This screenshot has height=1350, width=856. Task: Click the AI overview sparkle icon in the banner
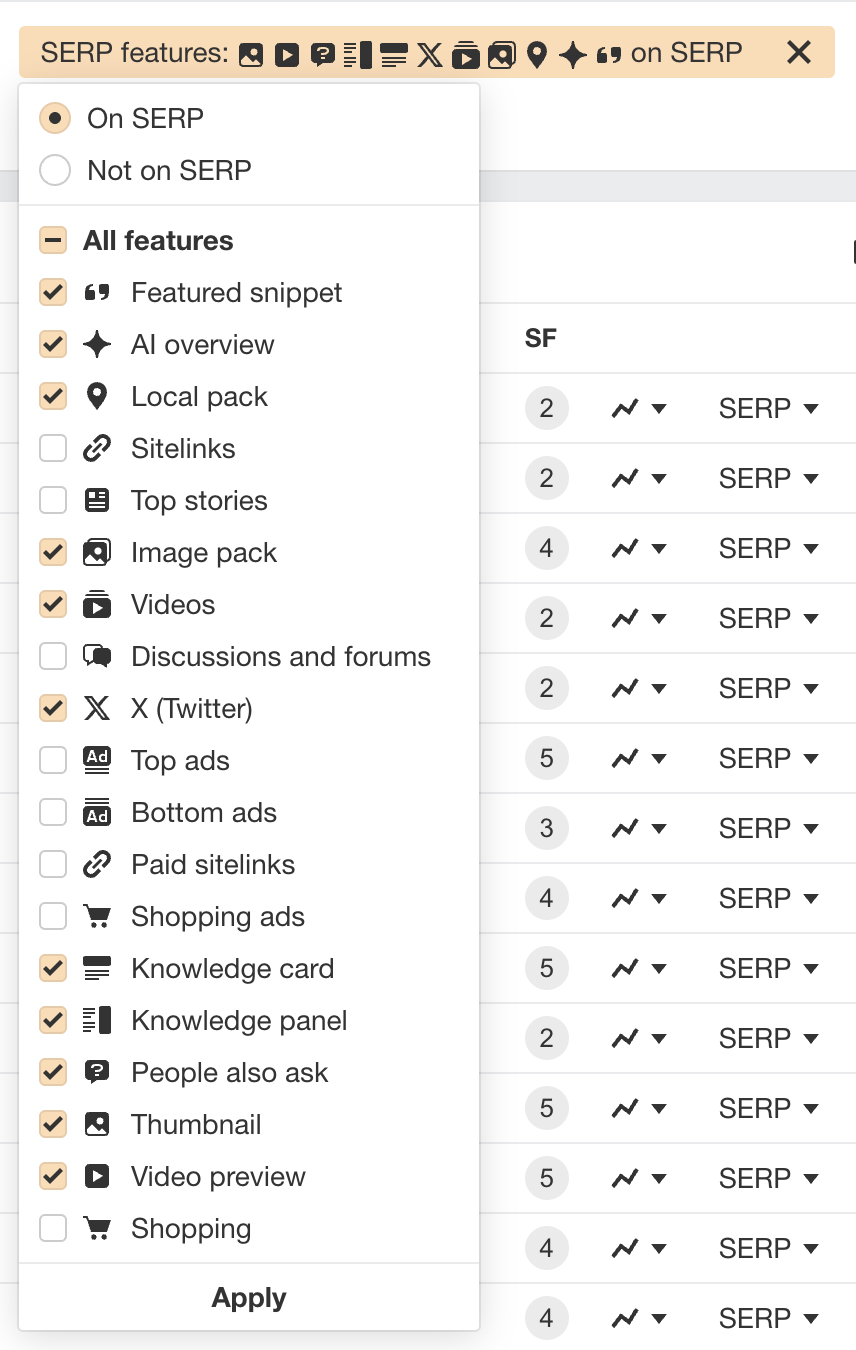pyautogui.click(x=572, y=53)
